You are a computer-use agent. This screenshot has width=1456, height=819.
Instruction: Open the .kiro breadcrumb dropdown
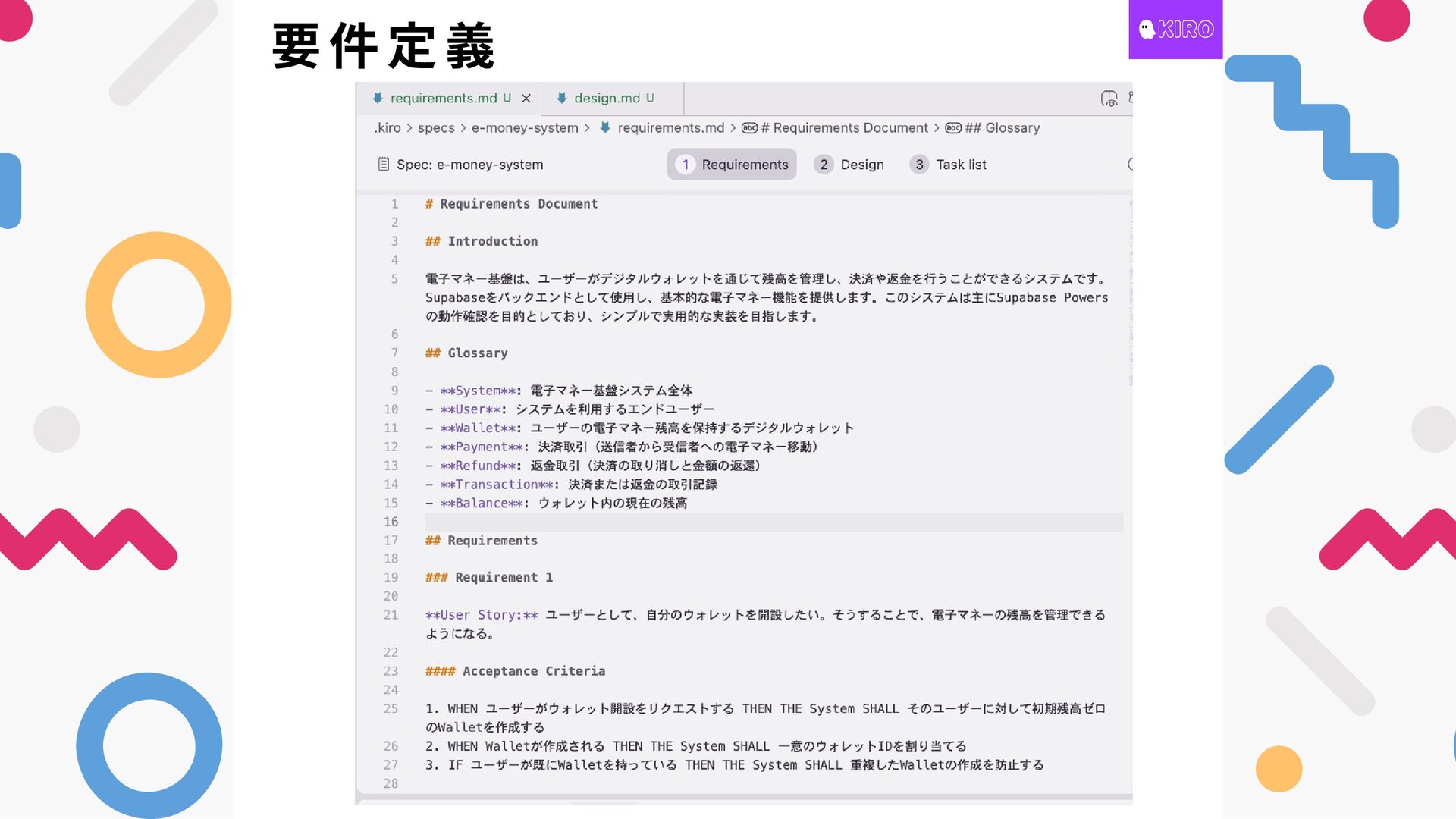click(388, 128)
